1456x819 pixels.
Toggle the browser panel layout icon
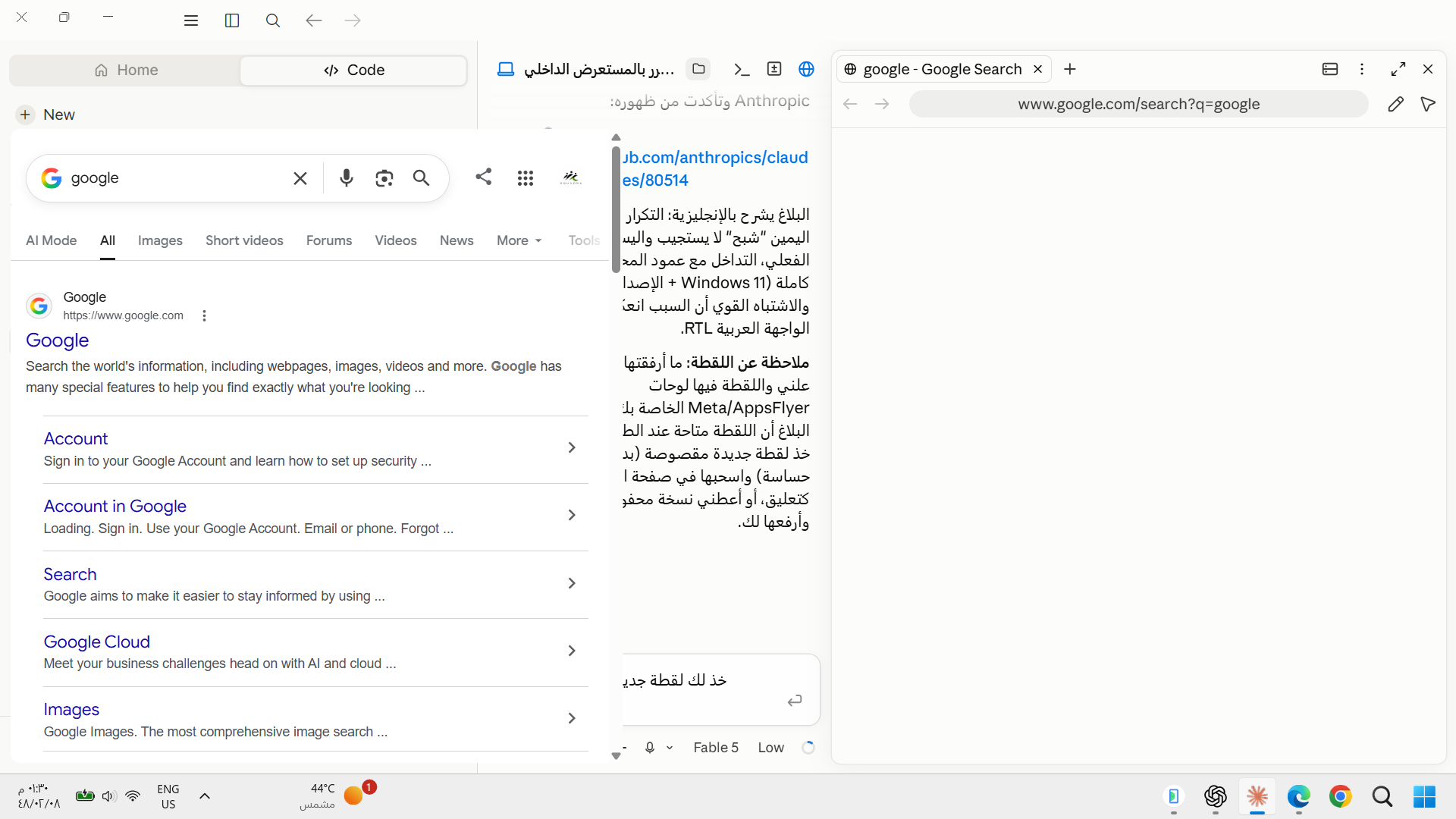click(1330, 69)
